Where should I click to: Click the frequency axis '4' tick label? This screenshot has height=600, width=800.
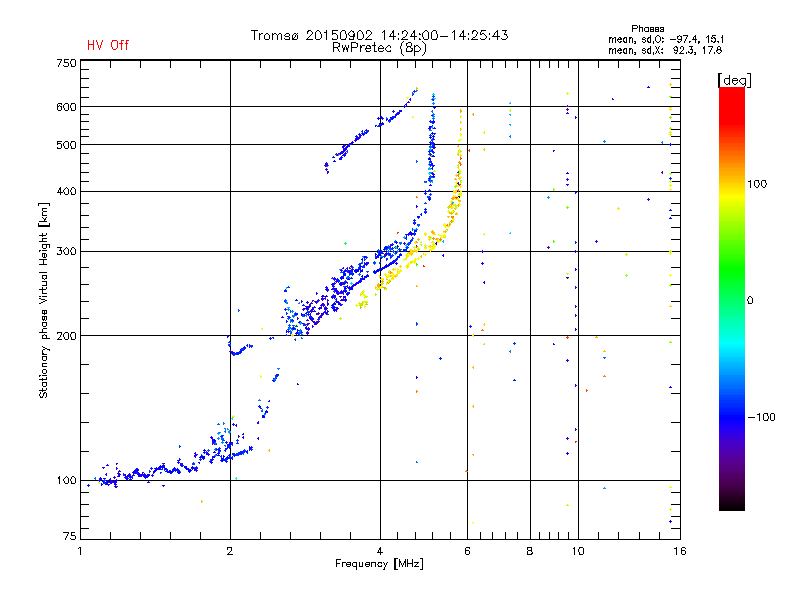[x=380, y=551]
